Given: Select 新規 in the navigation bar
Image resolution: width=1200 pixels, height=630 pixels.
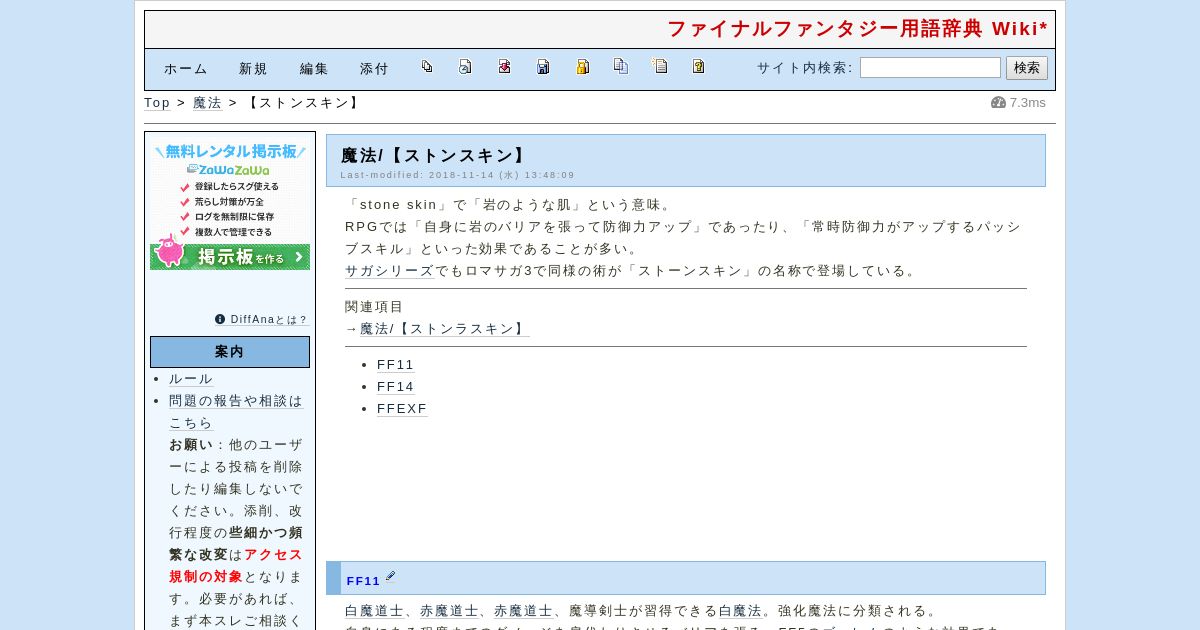Looking at the screenshot, I should coord(253,69).
